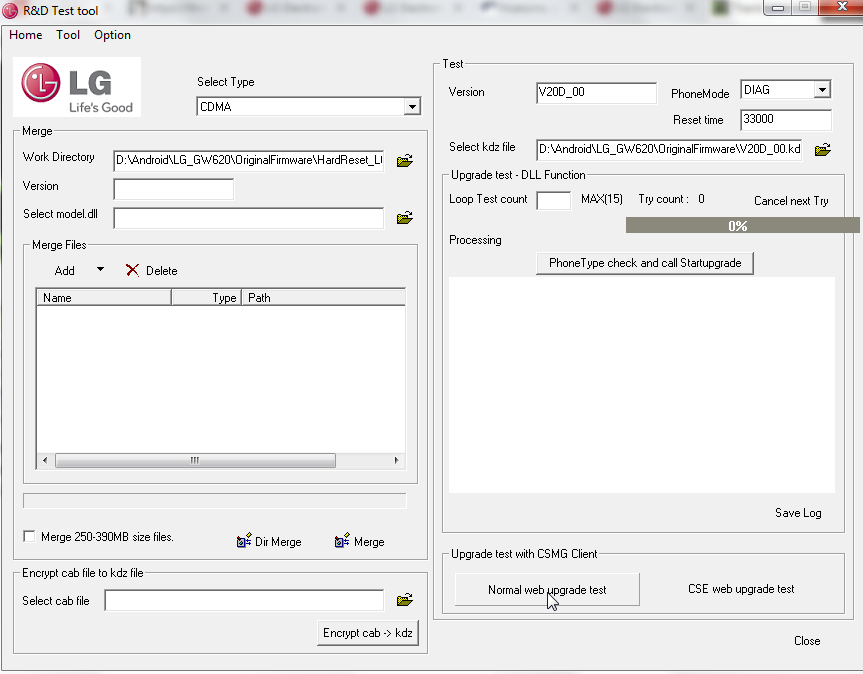Click the log output text area
The height and width of the screenshot is (674, 863).
(642, 385)
